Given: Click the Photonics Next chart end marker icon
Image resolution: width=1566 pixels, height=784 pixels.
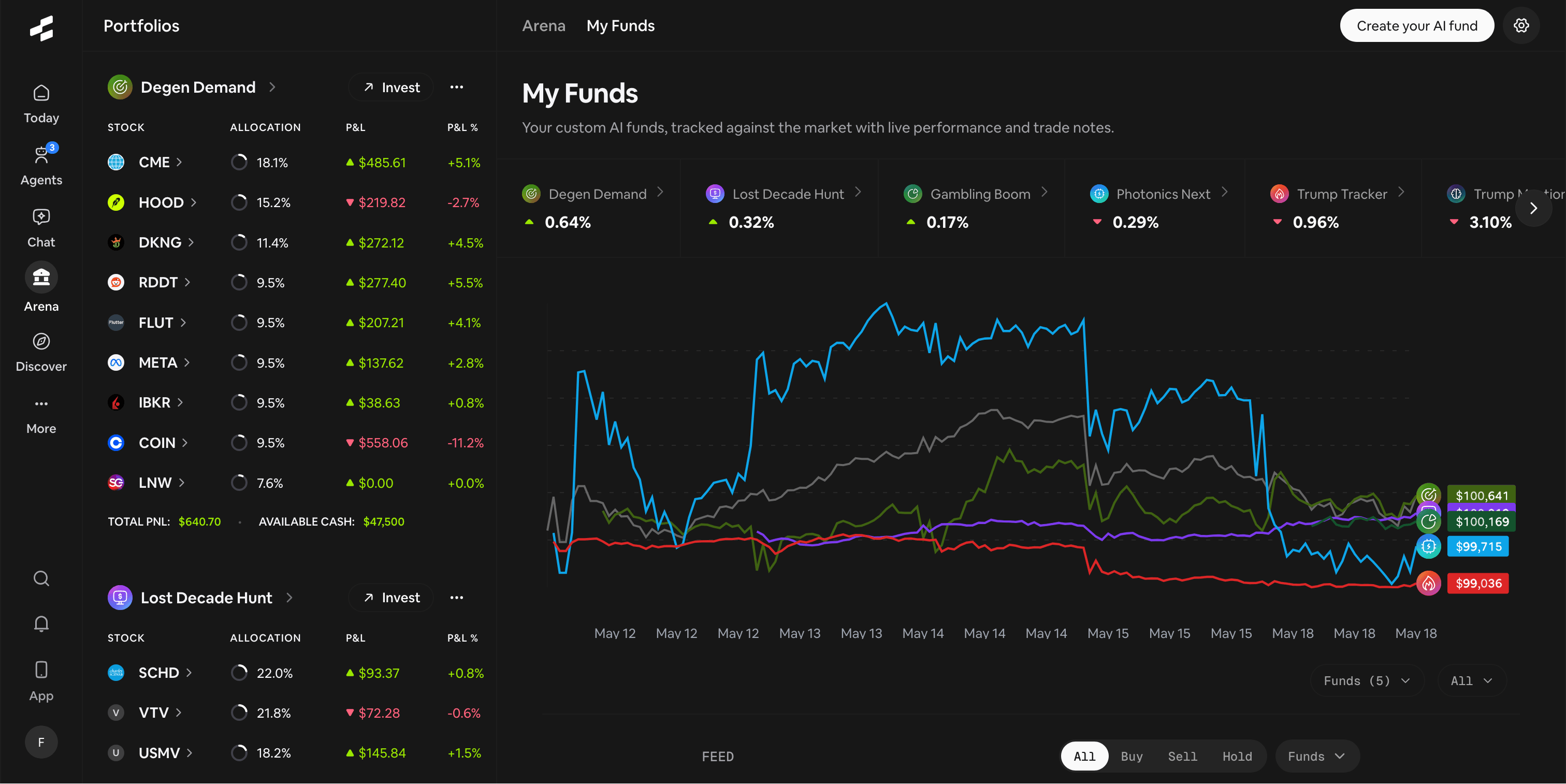Looking at the screenshot, I should 1429,546.
